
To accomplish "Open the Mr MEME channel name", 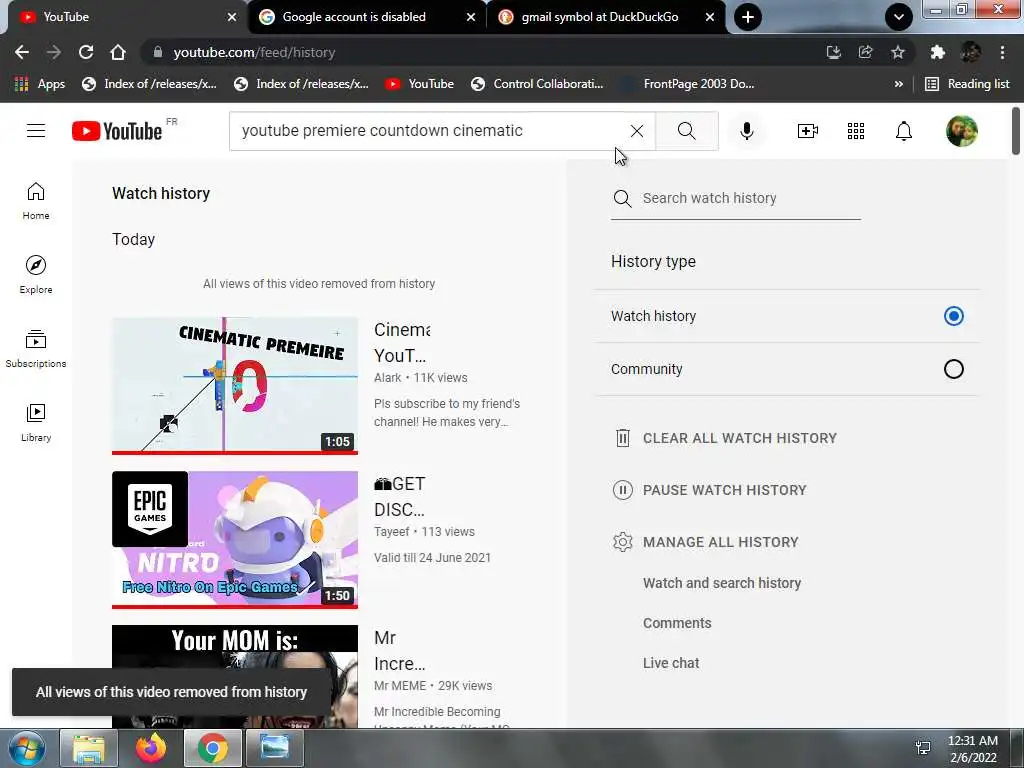I will tap(400, 686).
